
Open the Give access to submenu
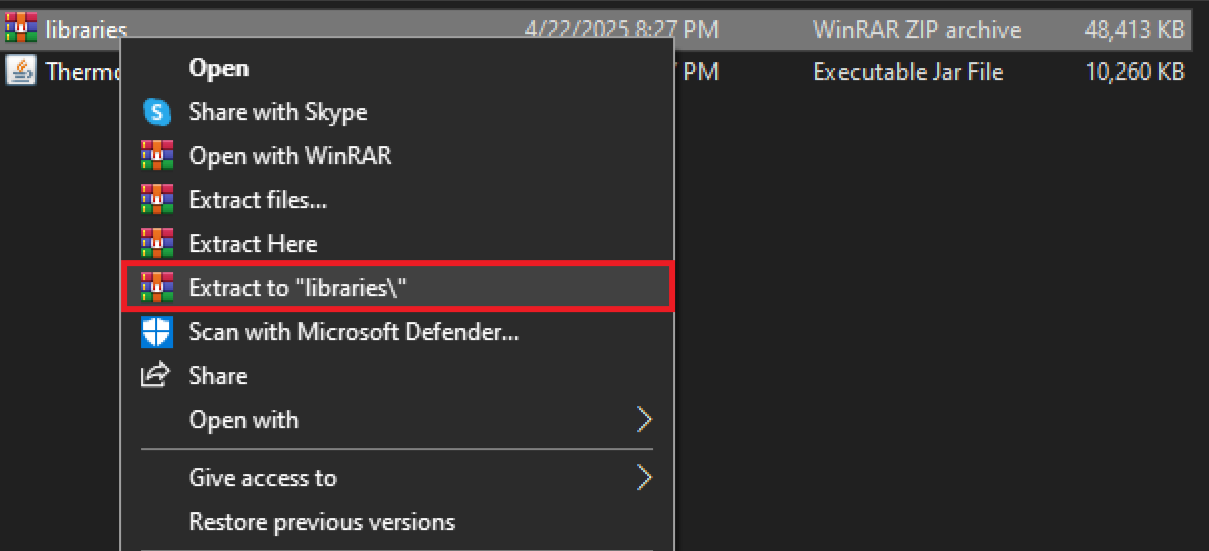[x=397, y=478]
